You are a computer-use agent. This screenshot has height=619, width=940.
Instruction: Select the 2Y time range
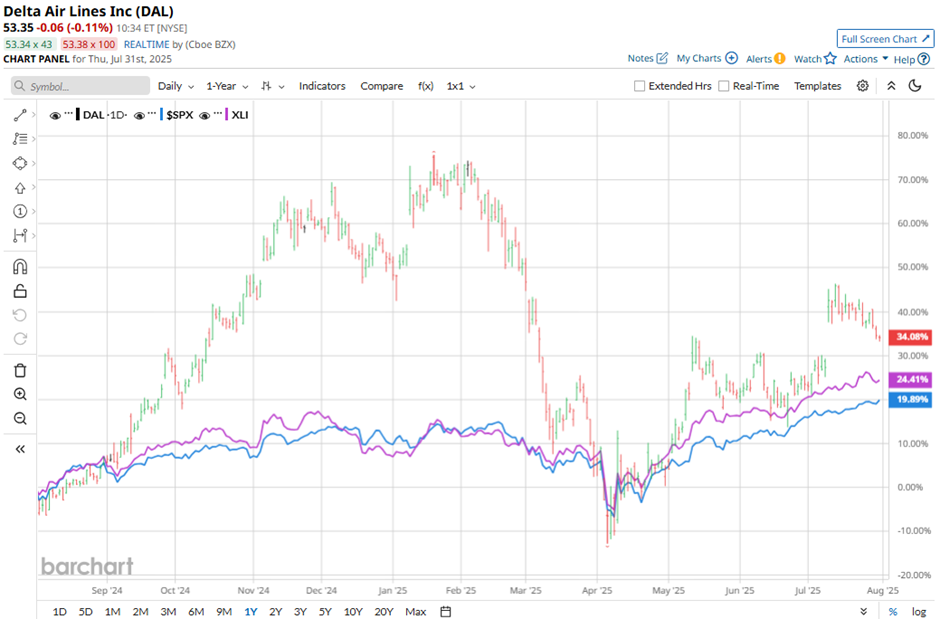[x=275, y=611]
